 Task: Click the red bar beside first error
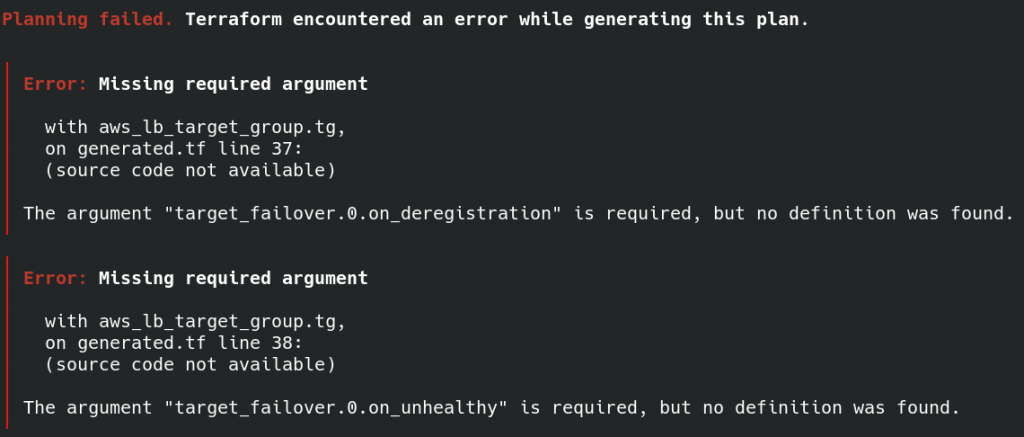coord(7,148)
